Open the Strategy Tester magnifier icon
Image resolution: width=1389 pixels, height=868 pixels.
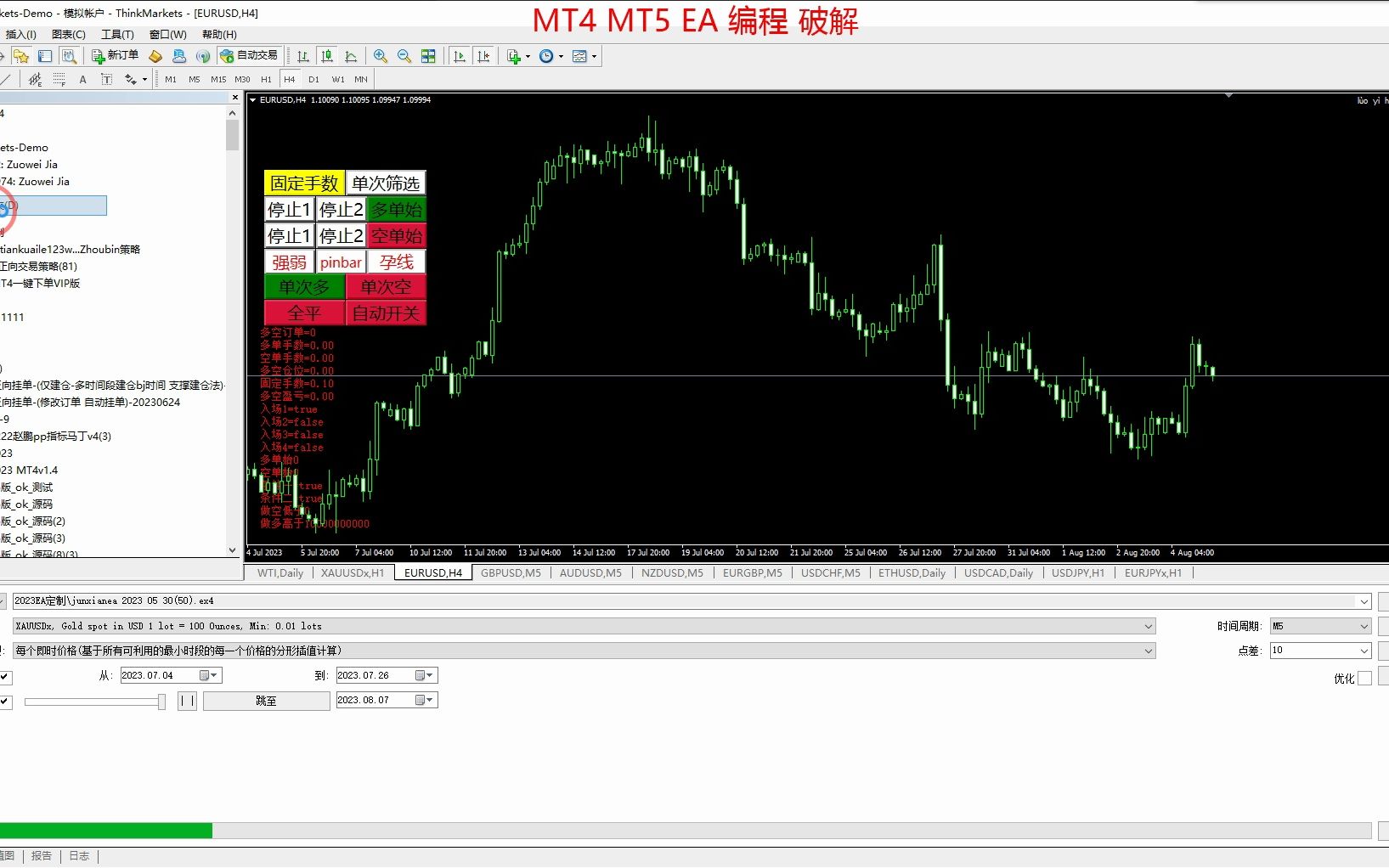tap(69, 56)
